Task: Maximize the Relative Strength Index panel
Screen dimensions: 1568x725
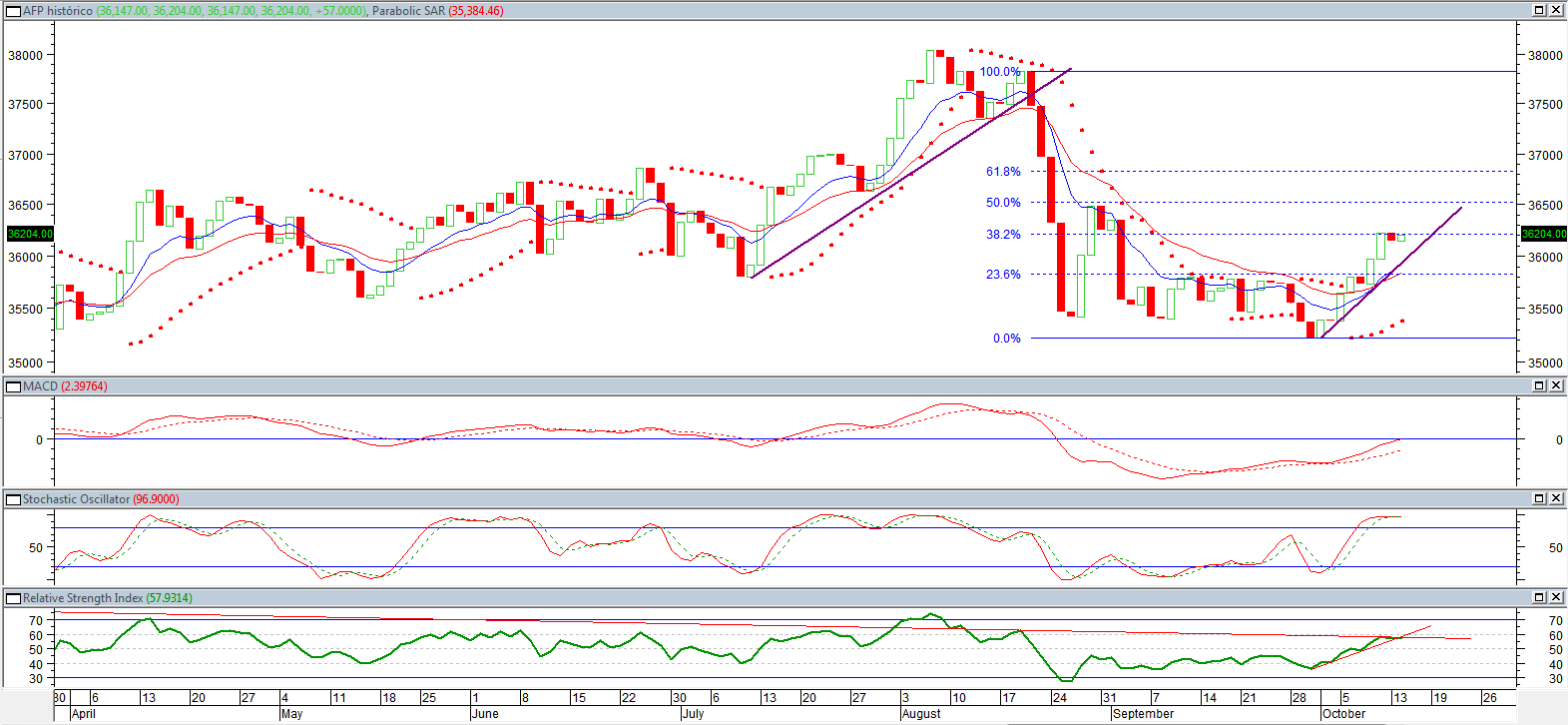Action: tap(1539, 597)
